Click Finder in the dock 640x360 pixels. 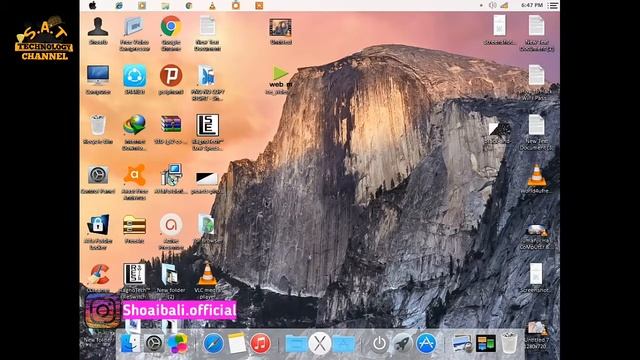130,344
